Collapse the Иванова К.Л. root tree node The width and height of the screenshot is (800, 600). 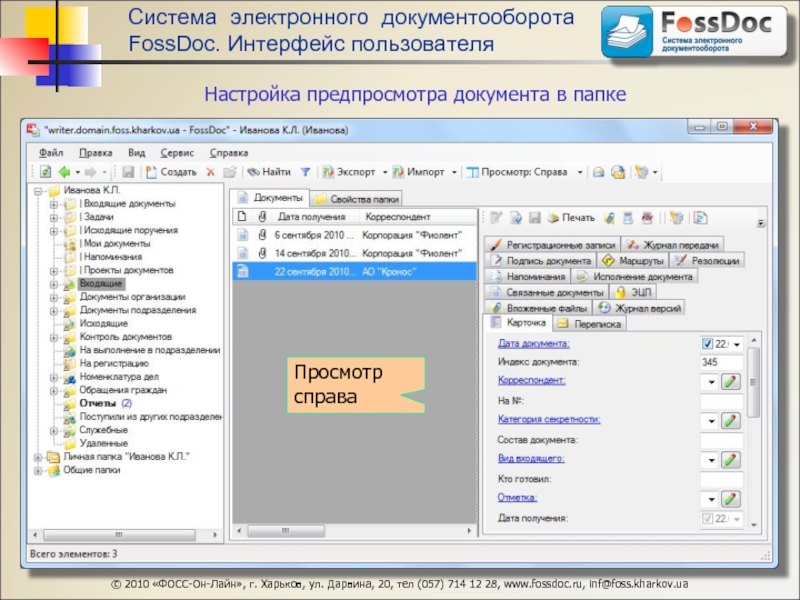[x=38, y=191]
